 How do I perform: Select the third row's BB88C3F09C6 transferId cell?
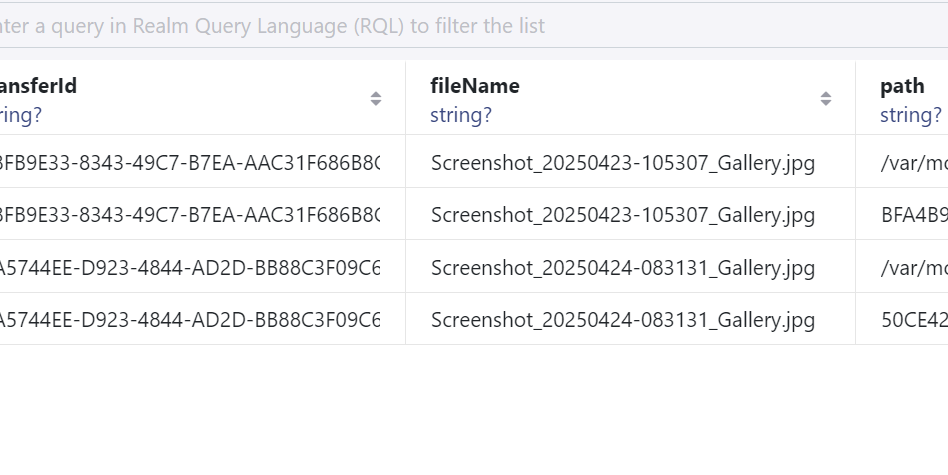click(190, 268)
